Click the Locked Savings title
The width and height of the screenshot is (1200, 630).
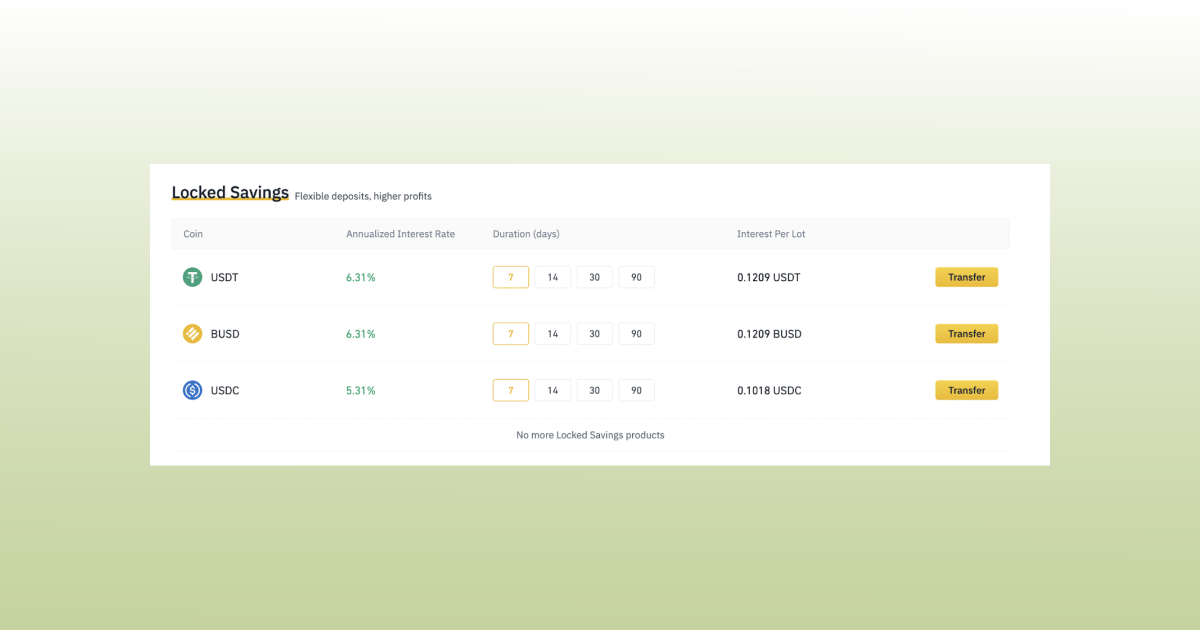coord(230,191)
